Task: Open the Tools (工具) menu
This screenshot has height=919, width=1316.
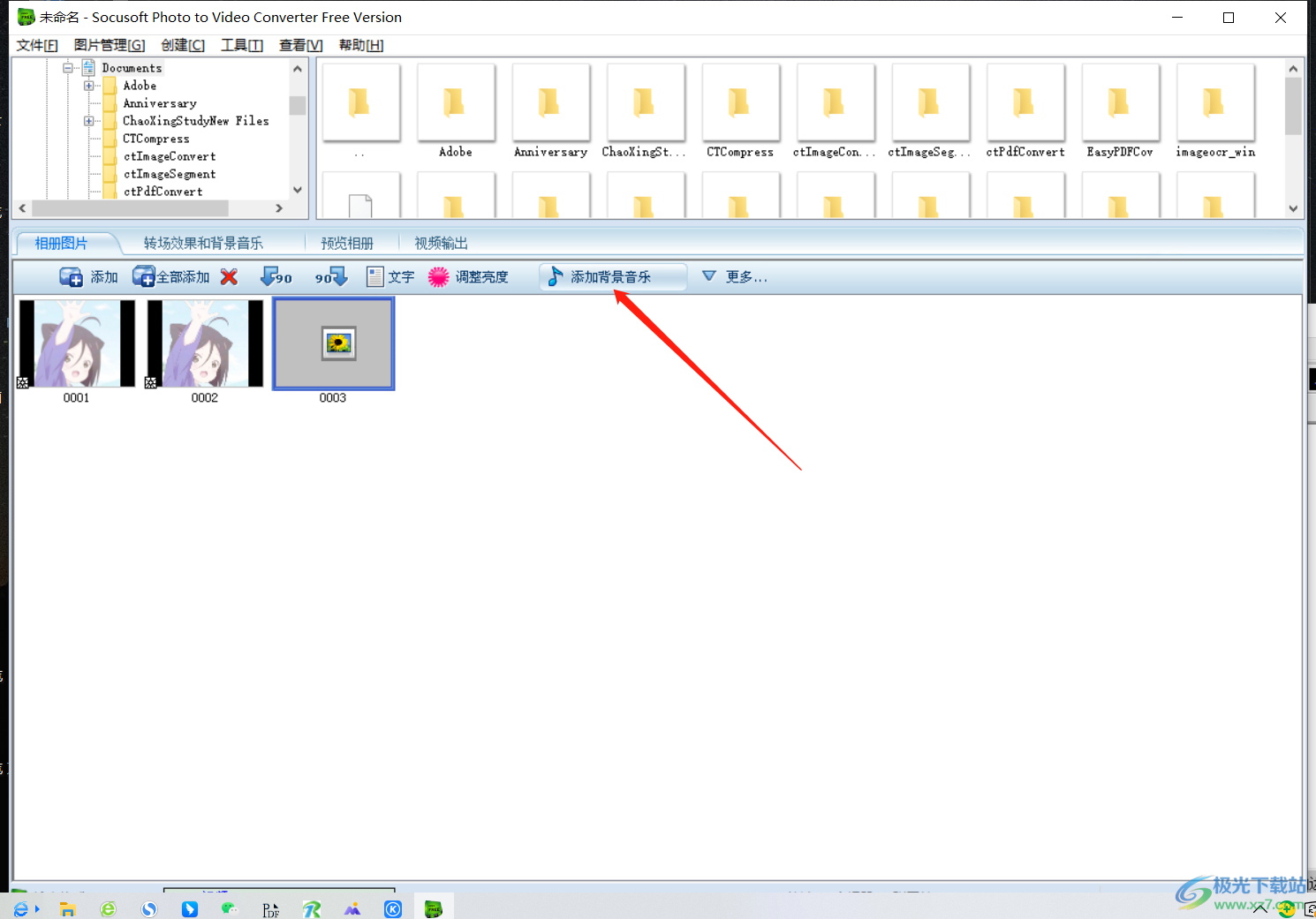Action: 242,45
